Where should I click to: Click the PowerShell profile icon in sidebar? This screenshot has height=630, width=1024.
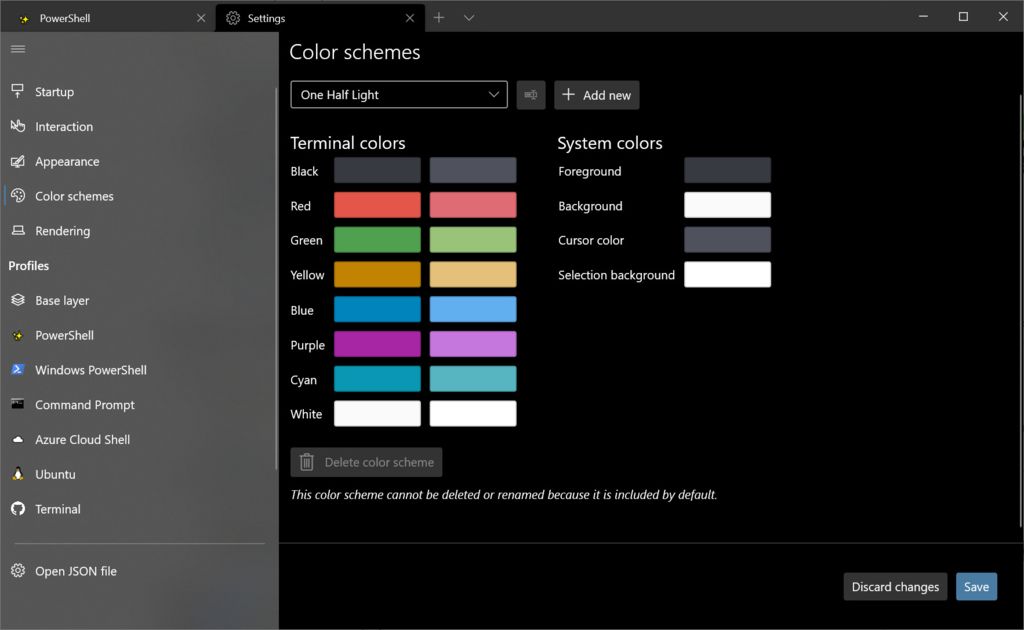coord(18,335)
